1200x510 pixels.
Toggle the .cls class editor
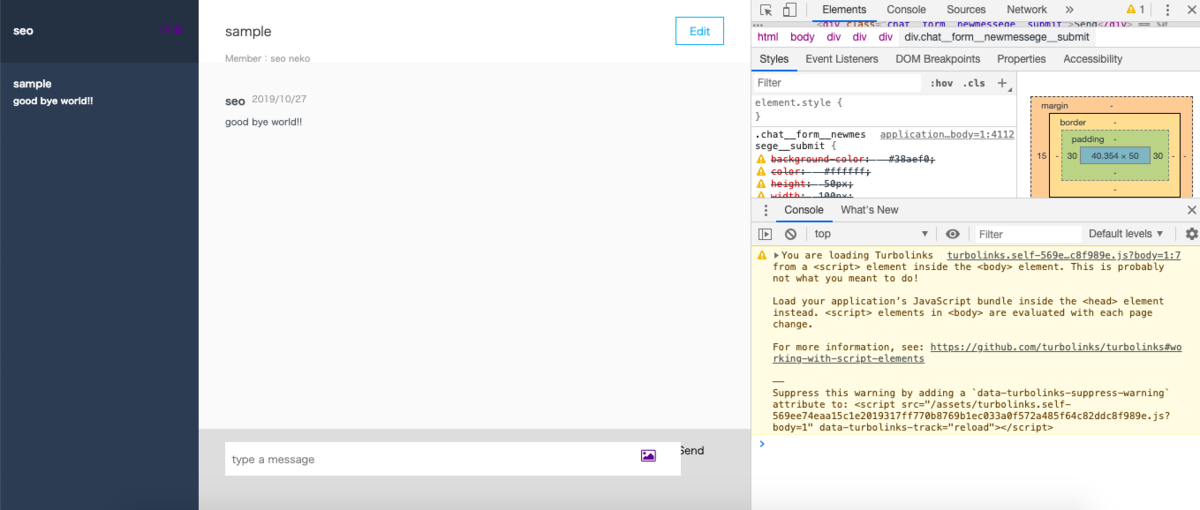point(973,83)
